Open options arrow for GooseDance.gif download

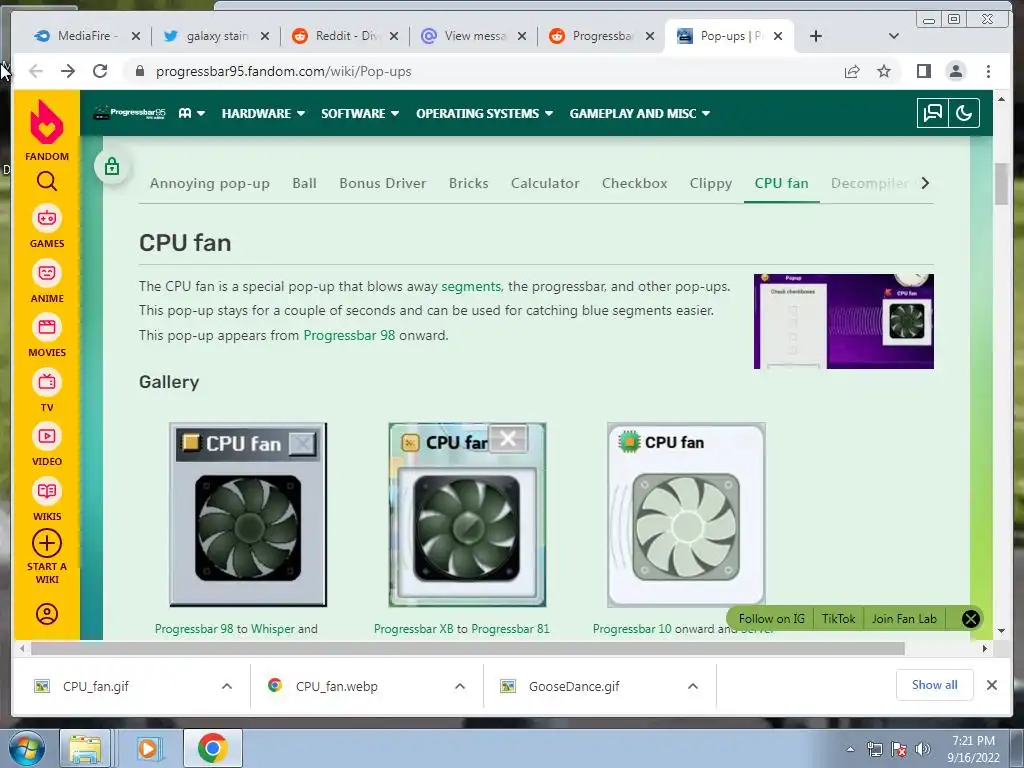693,686
